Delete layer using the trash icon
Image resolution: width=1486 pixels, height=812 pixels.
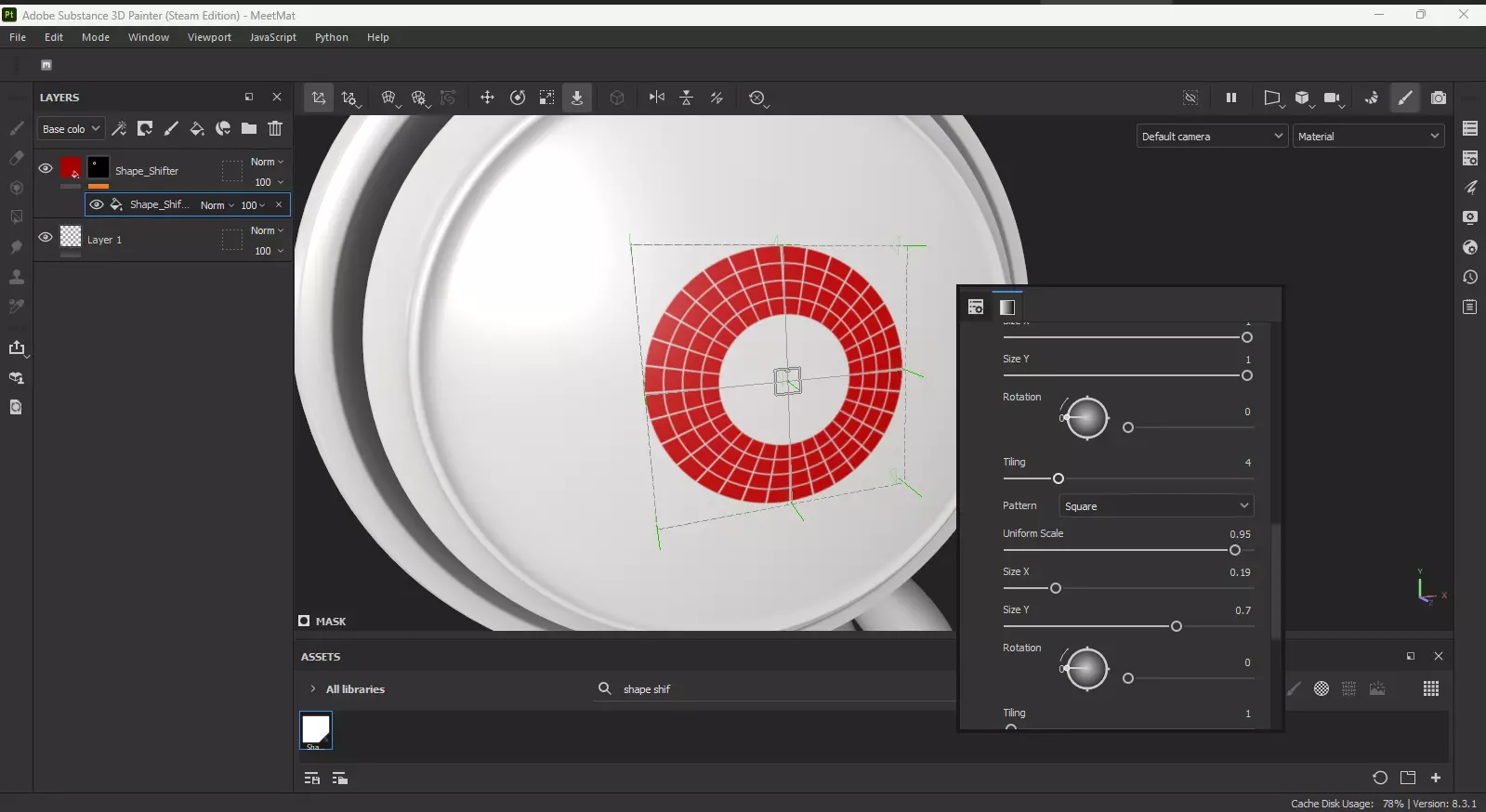pos(275,128)
